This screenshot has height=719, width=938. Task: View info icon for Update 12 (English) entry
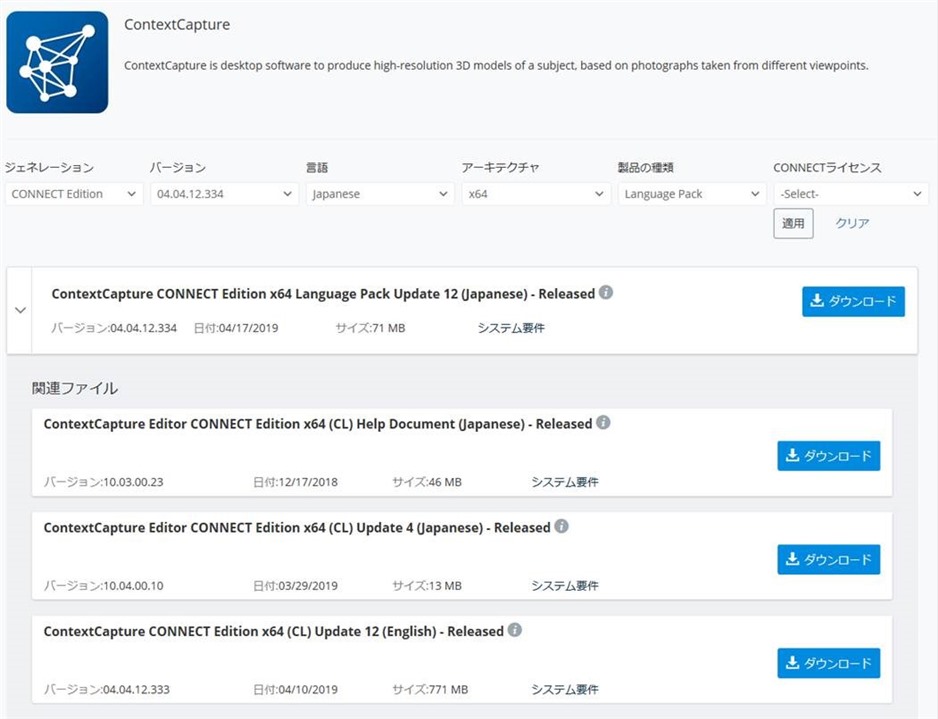point(514,631)
